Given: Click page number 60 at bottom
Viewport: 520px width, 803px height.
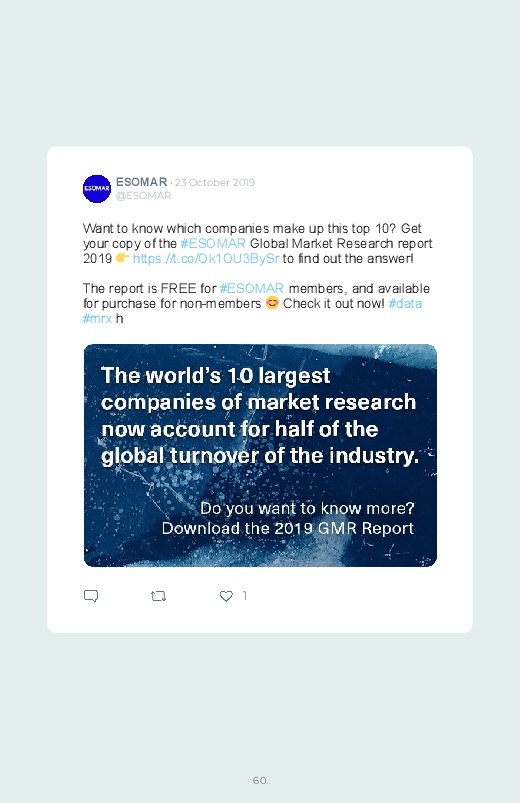Looking at the screenshot, I should point(260,780).
